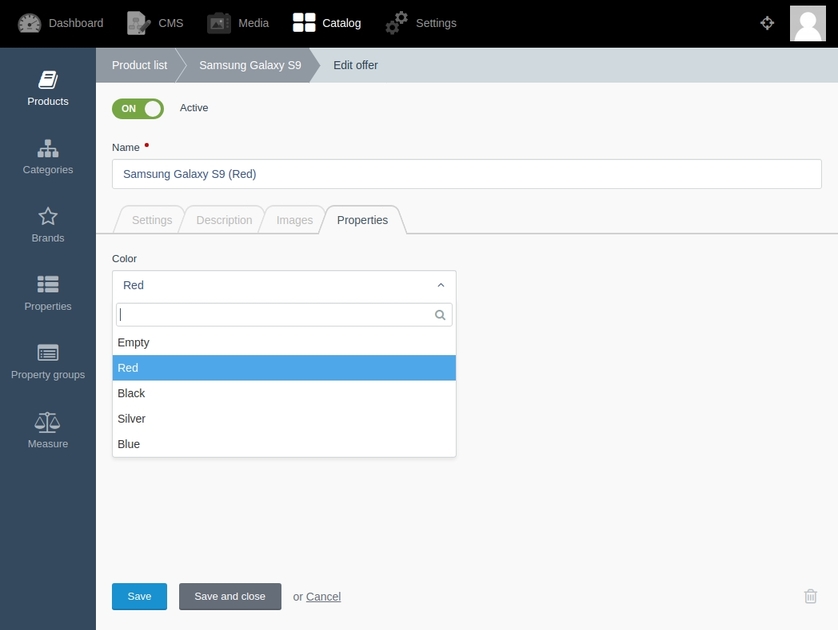Go to Products in sidebar
Screen dimensions: 838x630
(48, 88)
